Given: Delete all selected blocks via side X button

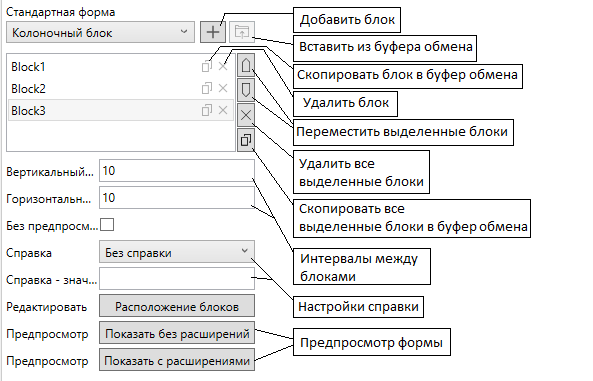Looking at the screenshot, I should tap(246, 115).
